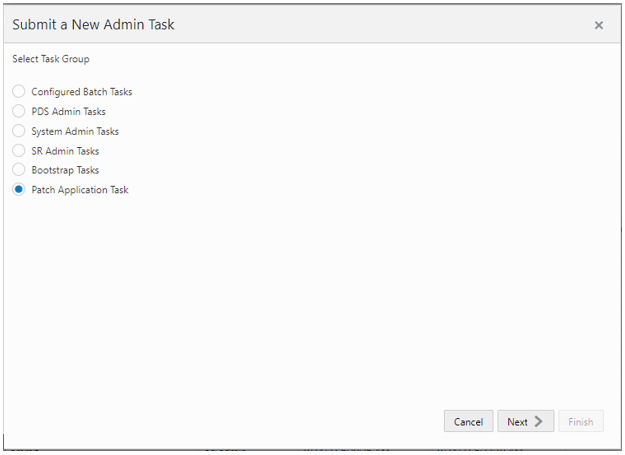Choose the System Admin Tasks radio option
625x455 pixels.
[19, 130]
